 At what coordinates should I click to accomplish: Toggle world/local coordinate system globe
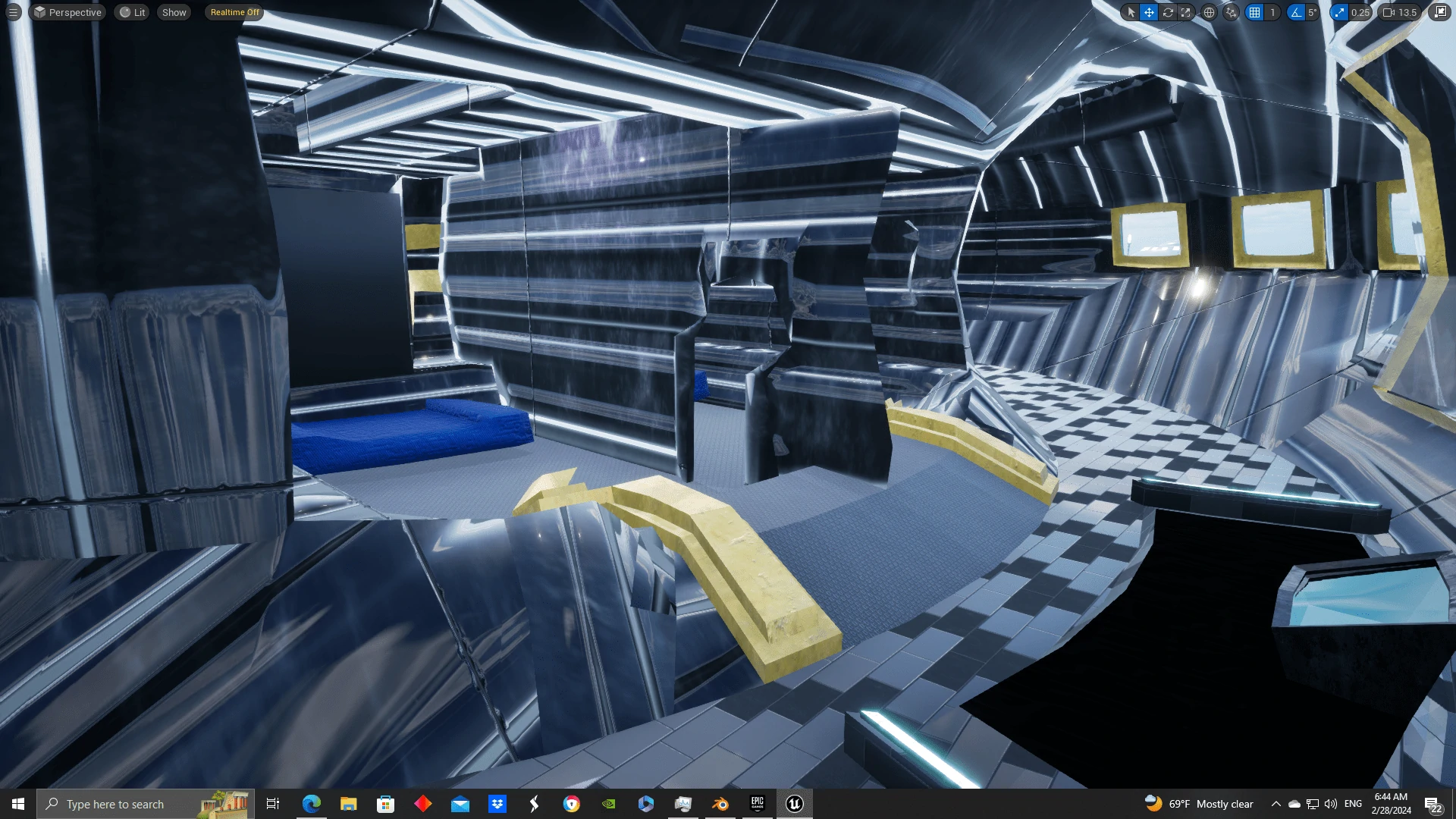click(x=1210, y=12)
